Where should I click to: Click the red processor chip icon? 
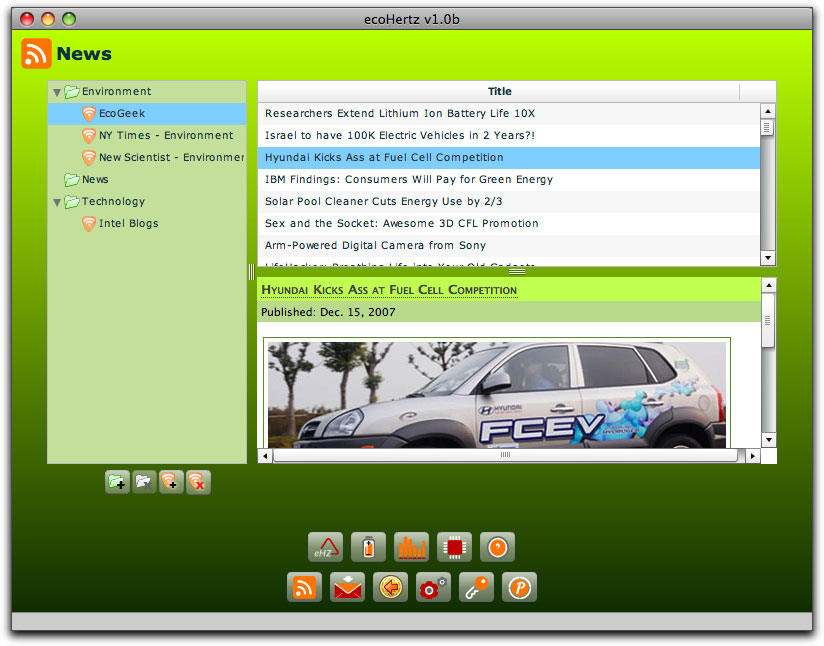click(x=454, y=547)
